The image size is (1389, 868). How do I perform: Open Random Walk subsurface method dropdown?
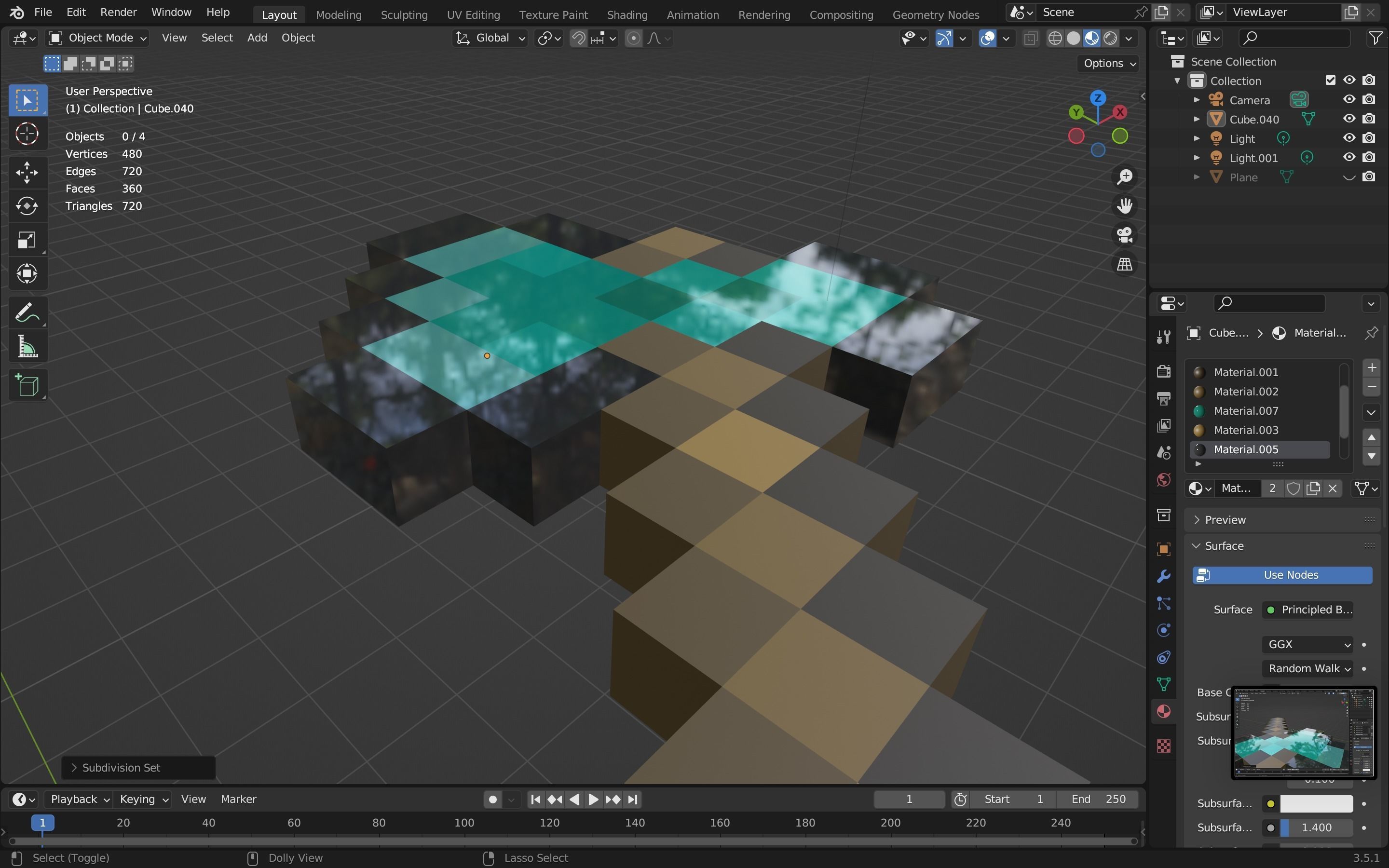click(x=1307, y=668)
